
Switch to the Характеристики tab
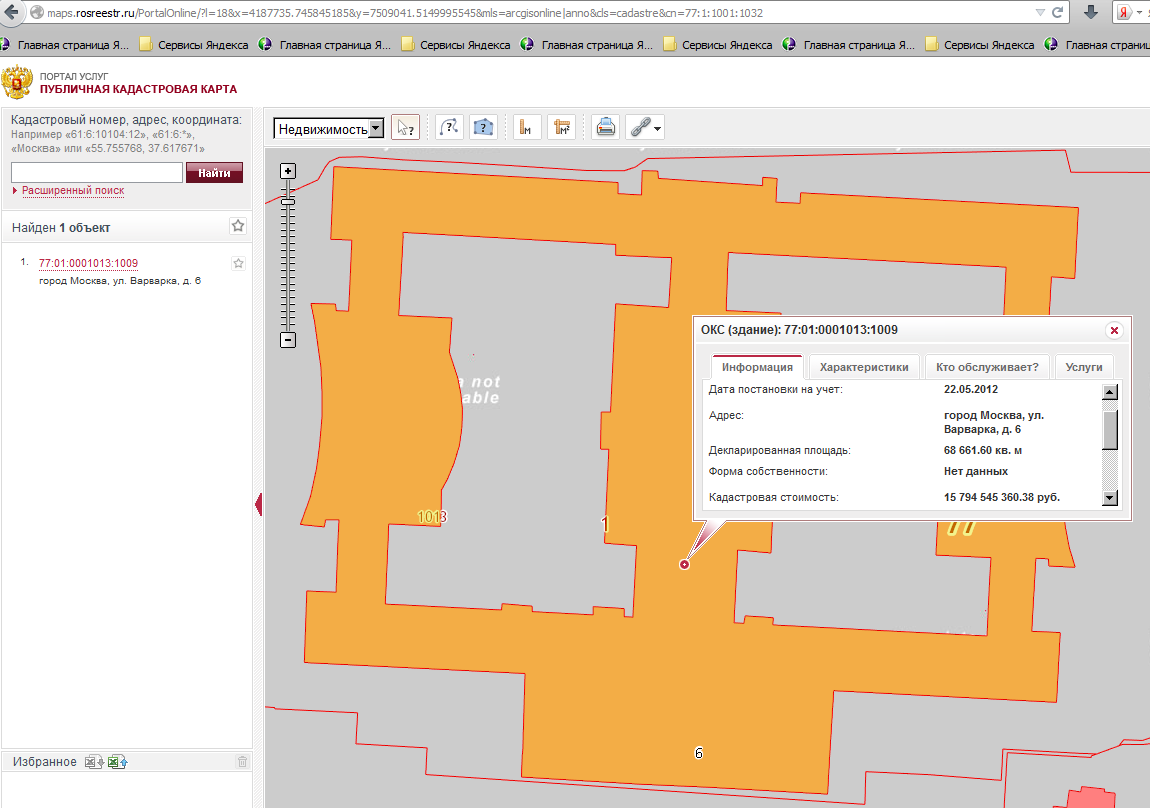coord(863,367)
